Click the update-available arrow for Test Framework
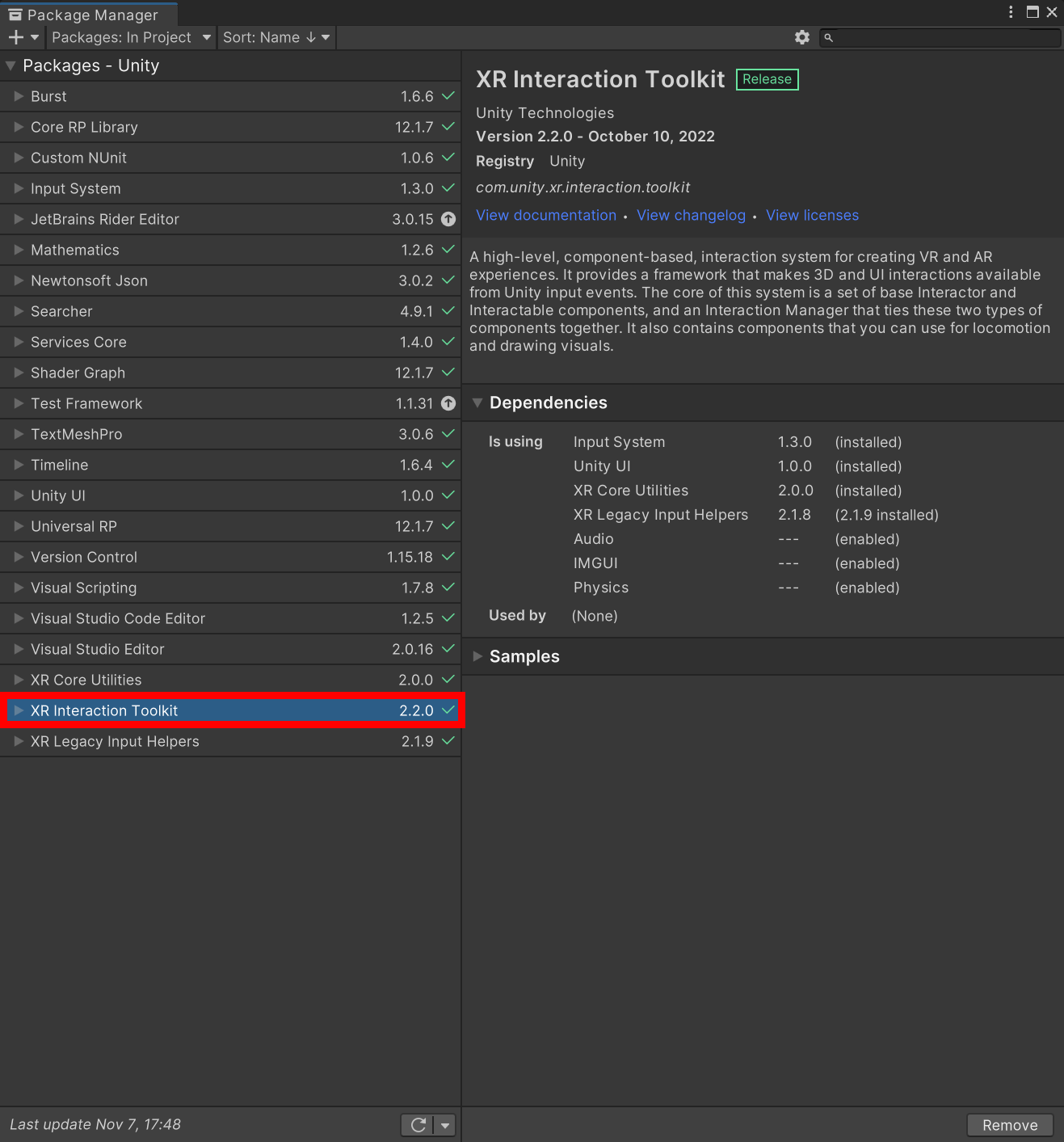This screenshot has width=1064, height=1142. [x=448, y=403]
